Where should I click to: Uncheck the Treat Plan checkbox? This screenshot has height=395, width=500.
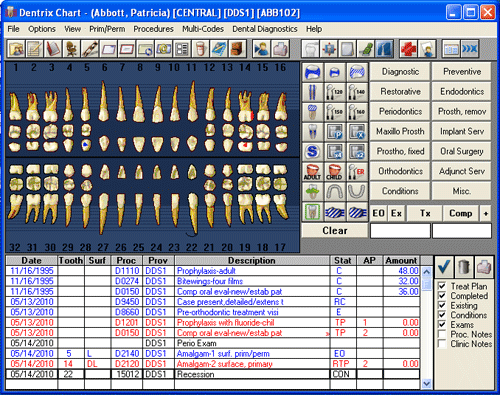pos(442,286)
